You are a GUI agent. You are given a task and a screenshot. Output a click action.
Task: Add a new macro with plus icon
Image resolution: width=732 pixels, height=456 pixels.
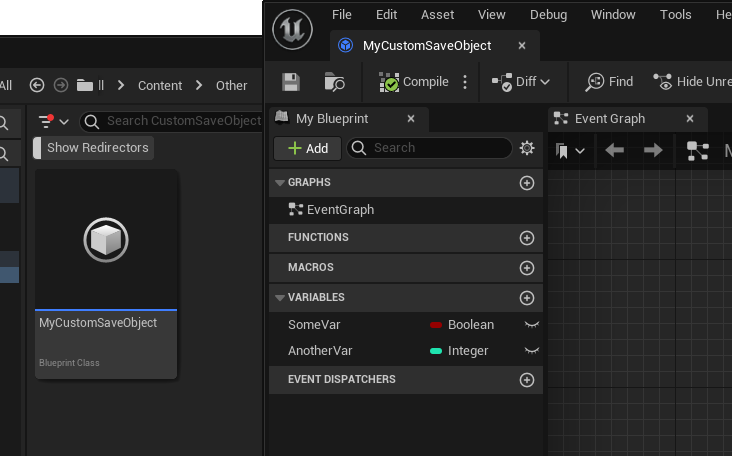(x=527, y=268)
